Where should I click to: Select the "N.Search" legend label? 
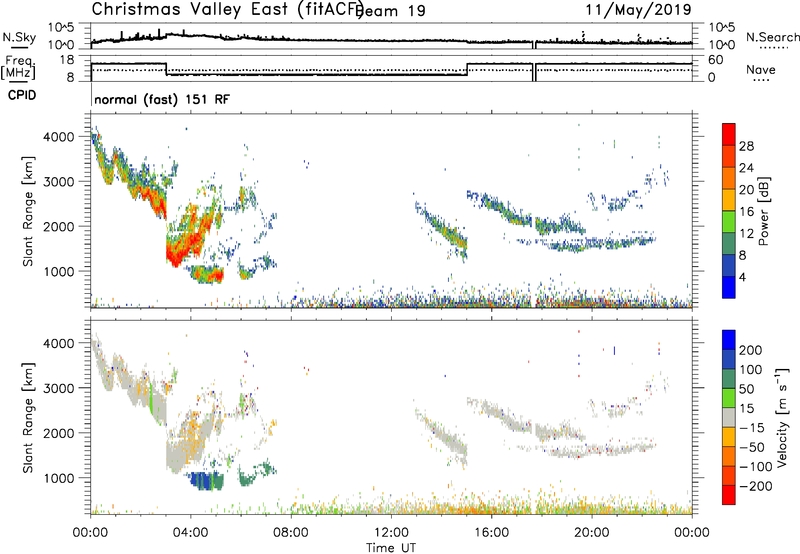click(x=773, y=37)
